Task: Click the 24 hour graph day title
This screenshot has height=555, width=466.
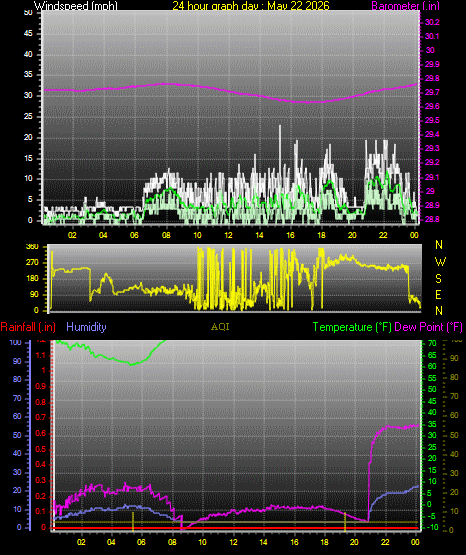Action: pos(251,6)
